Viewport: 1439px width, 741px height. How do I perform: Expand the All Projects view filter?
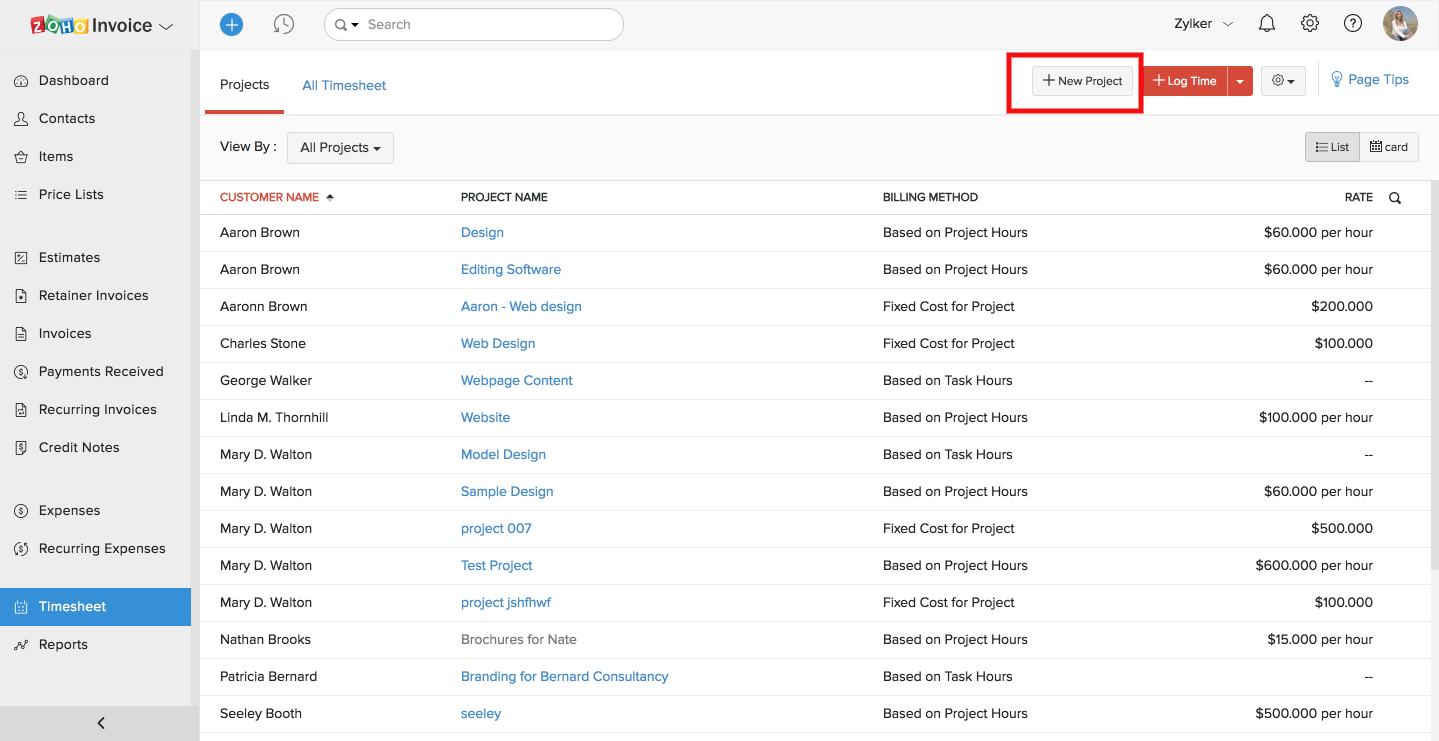pos(340,148)
